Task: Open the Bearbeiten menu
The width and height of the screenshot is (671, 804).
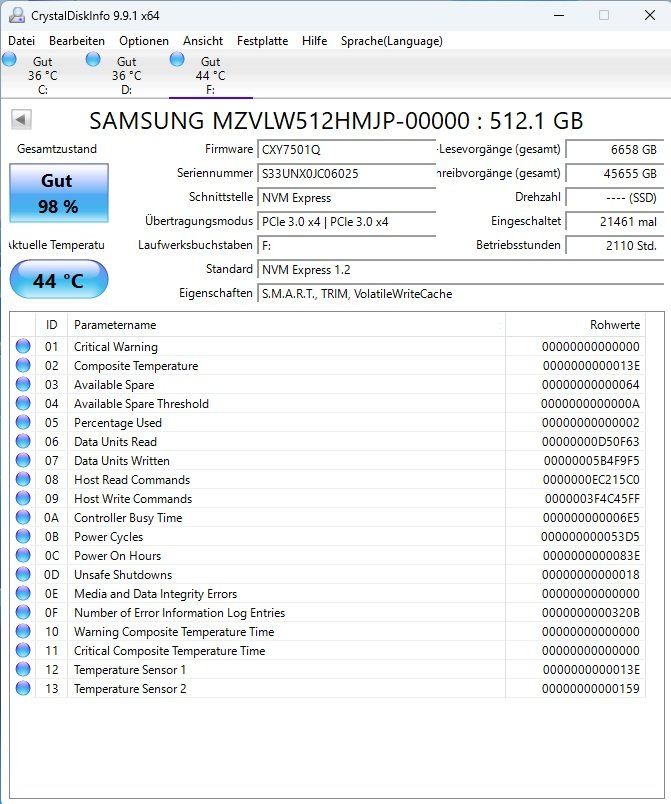Action: (x=77, y=41)
